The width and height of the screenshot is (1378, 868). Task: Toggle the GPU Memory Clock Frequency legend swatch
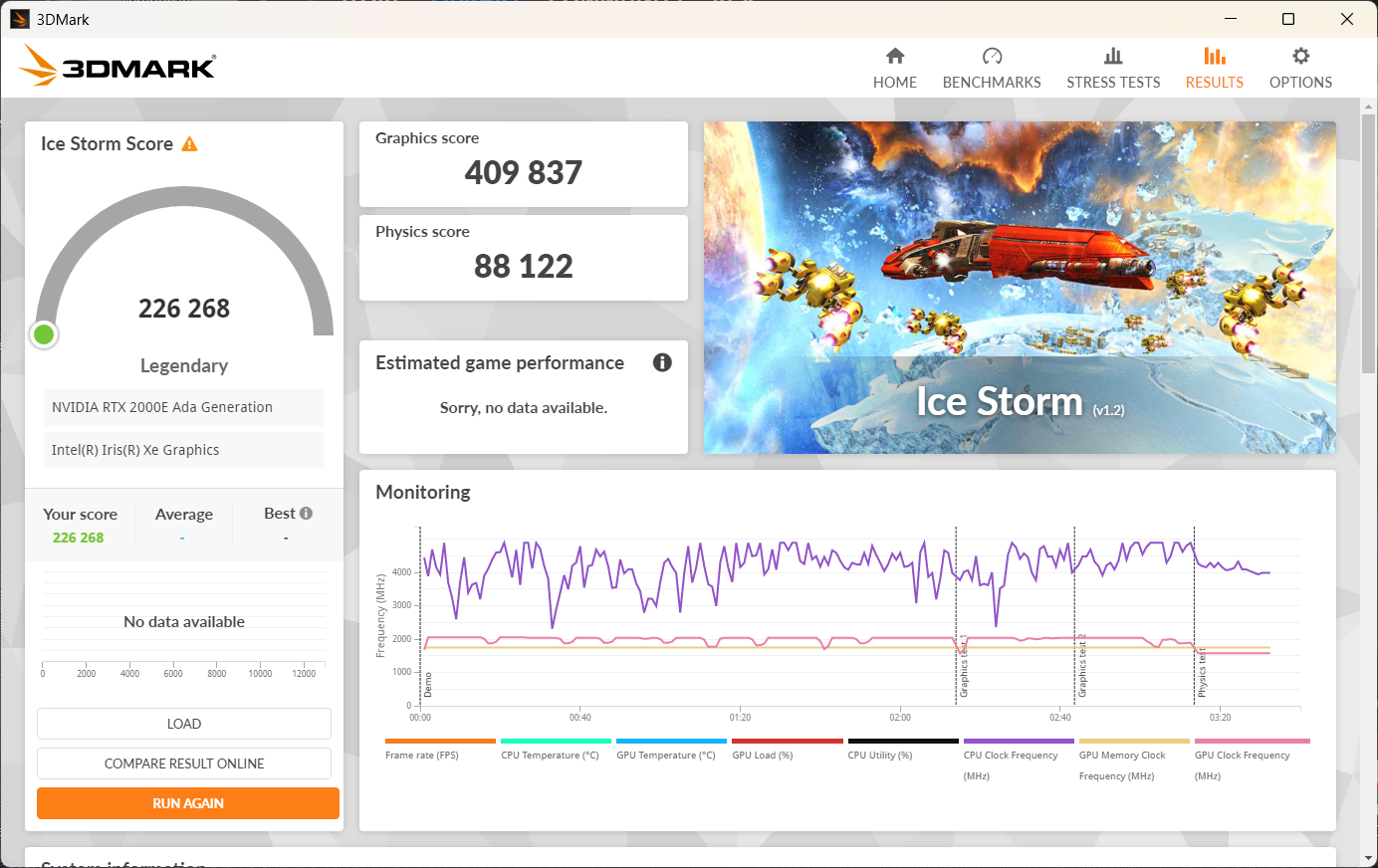tap(1134, 742)
